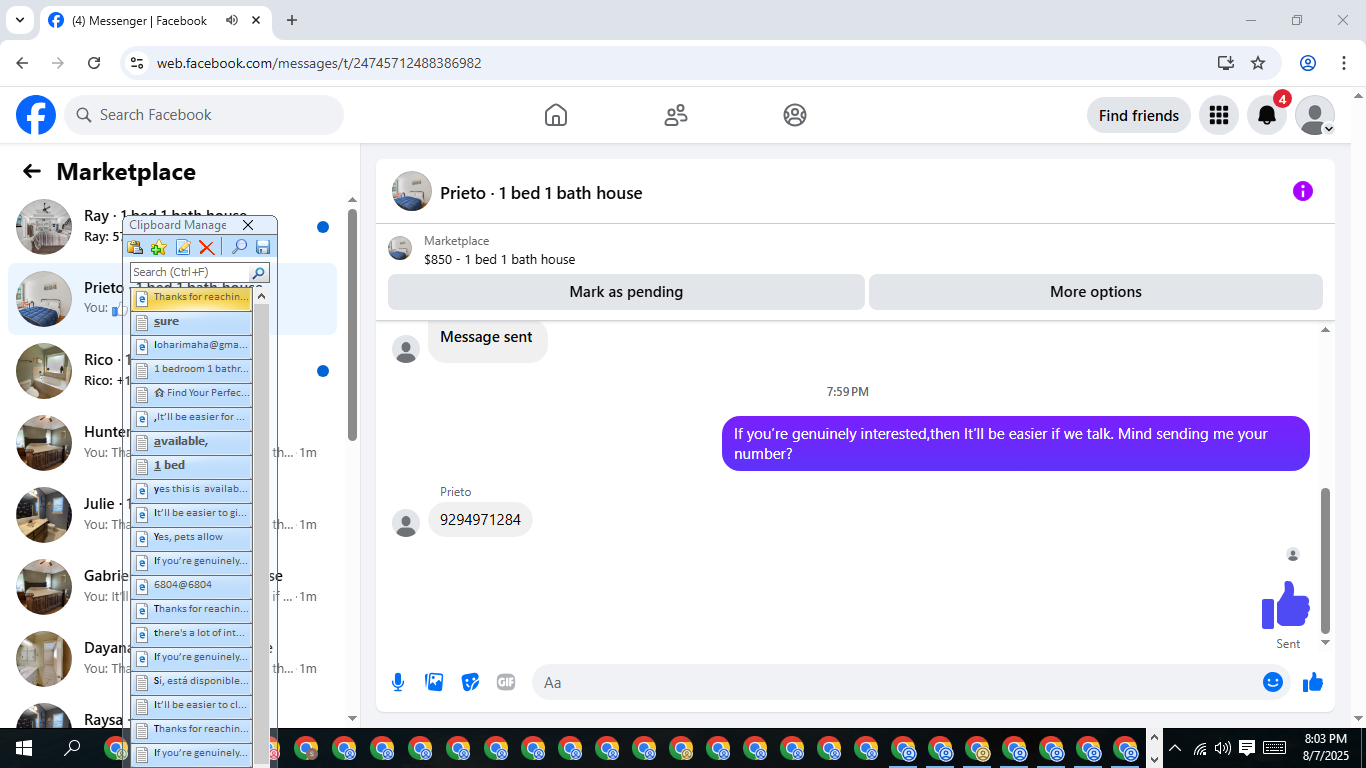Delete clip with the red X icon
Viewport: 1366px width, 768px height.
(x=206, y=247)
